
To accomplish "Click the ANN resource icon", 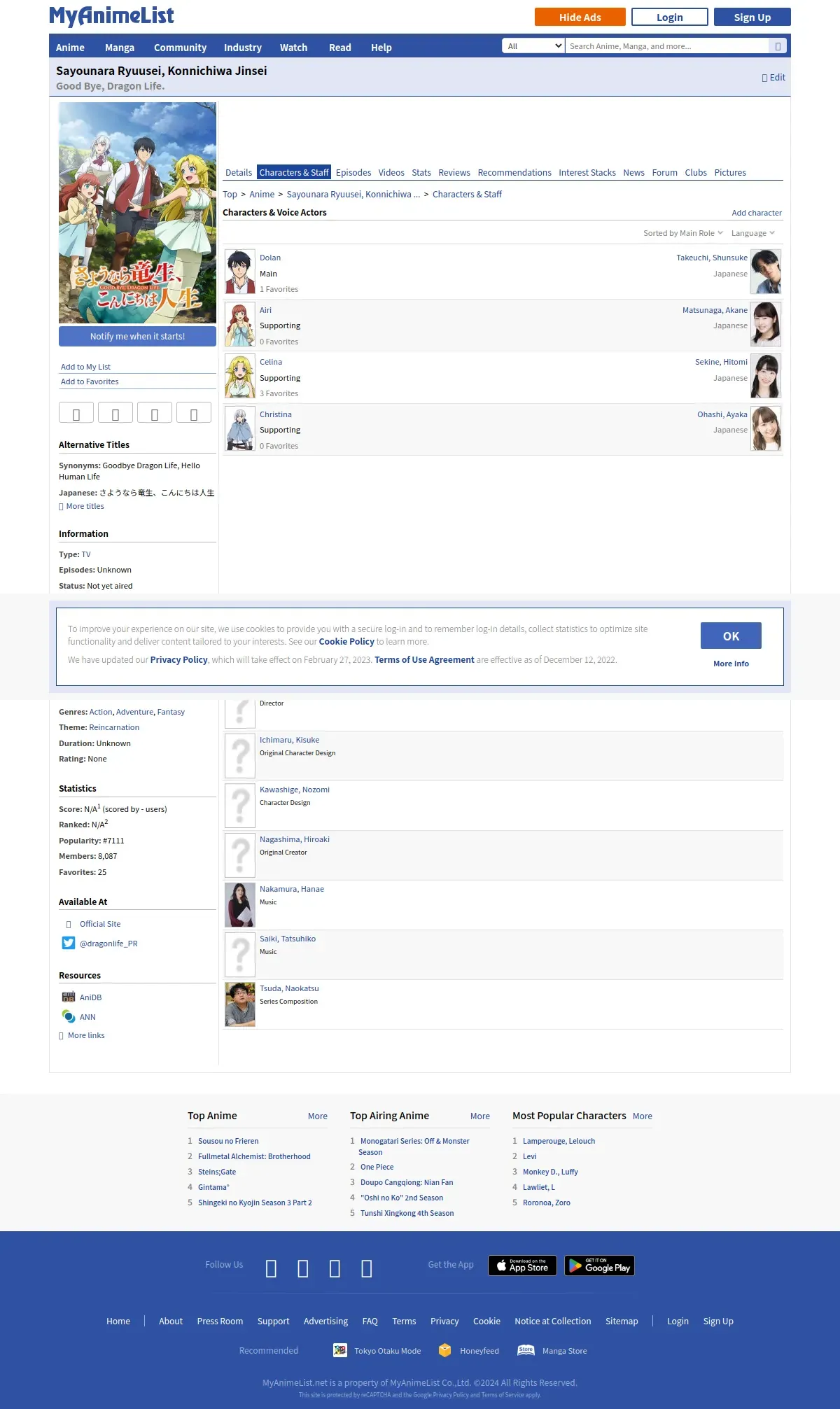I will click(x=69, y=1016).
